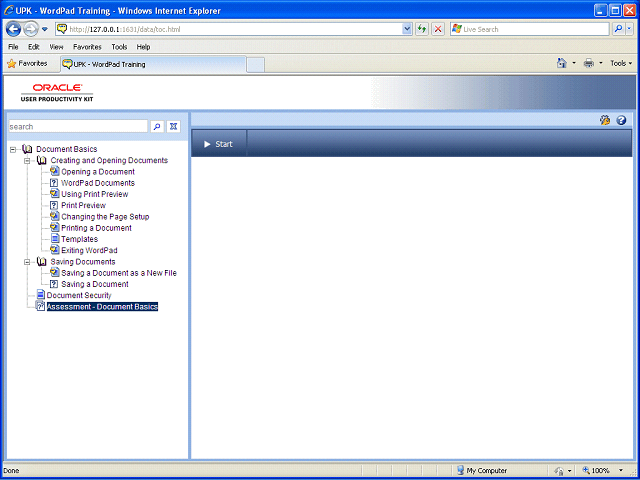The image size is (640, 480).
Task: Open the Help menu
Action: (x=143, y=47)
